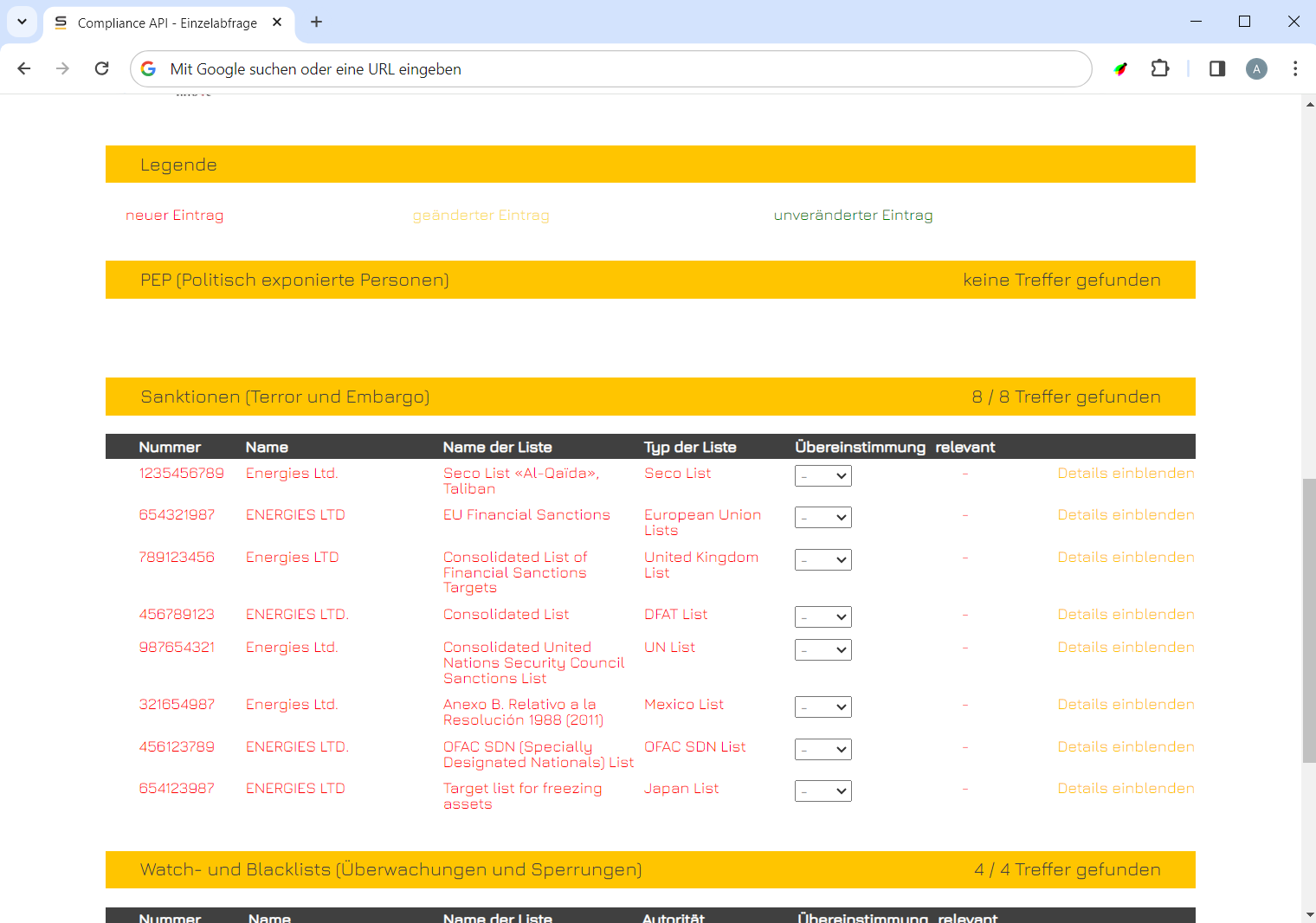Open a new browser tab

[316, 22]
